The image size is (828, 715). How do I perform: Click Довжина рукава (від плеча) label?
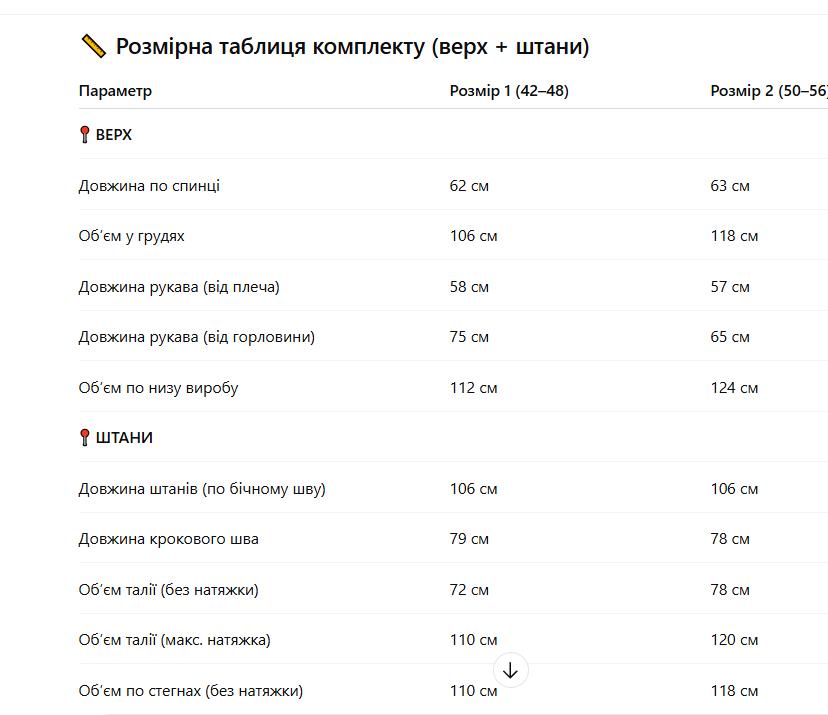[179, 287]
